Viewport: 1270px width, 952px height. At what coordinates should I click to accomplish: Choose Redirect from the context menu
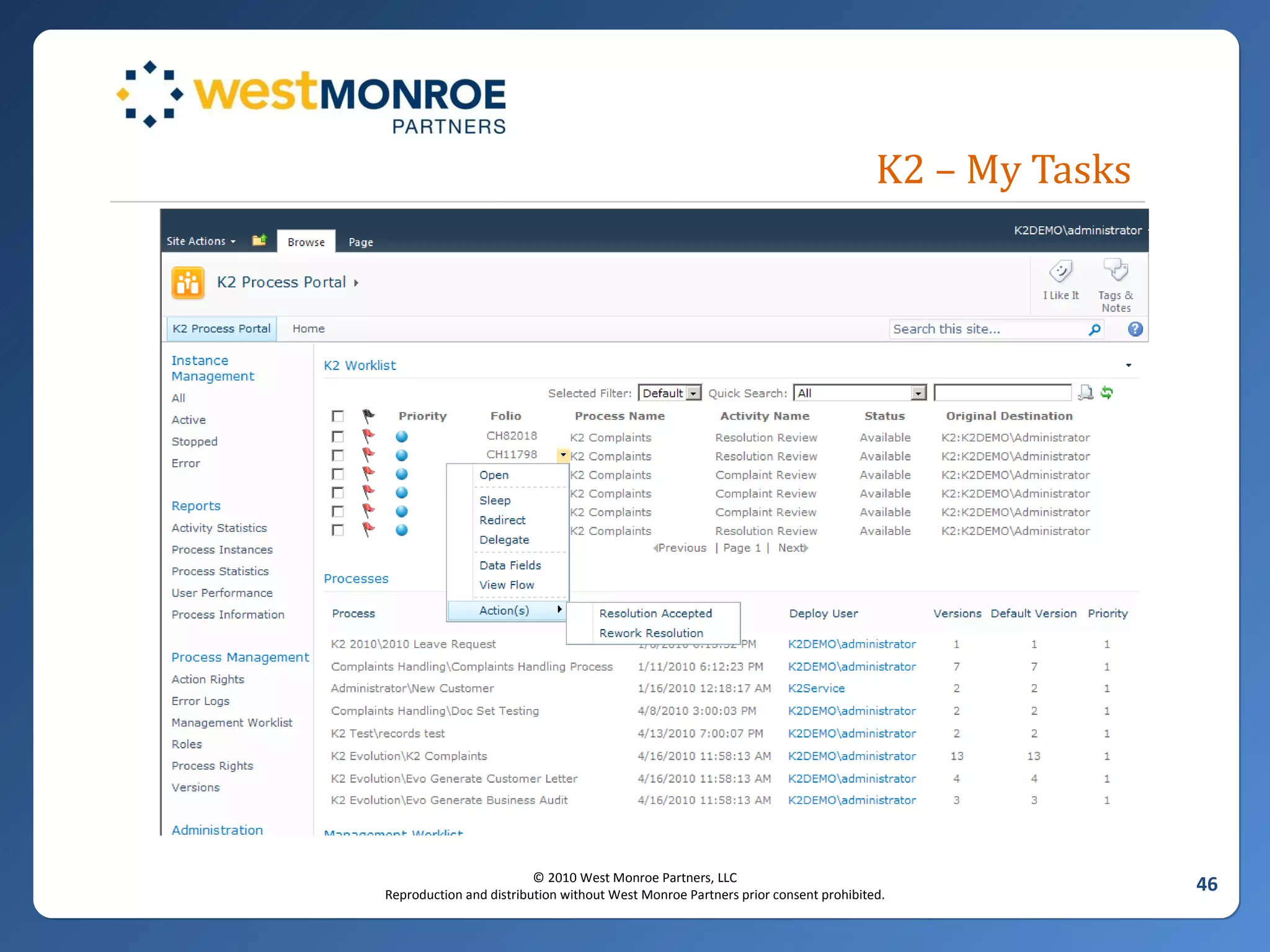[x=502, y=520]
